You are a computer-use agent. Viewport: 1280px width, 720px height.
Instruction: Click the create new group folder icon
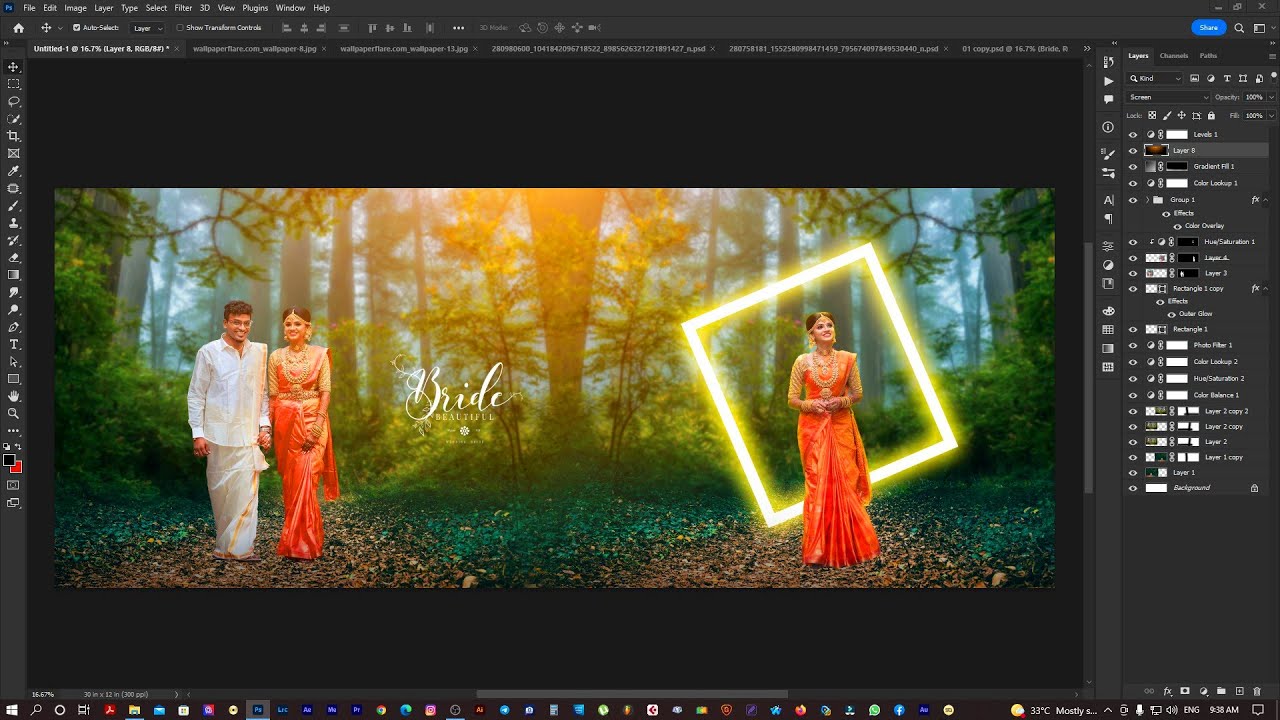point(1221,691)
